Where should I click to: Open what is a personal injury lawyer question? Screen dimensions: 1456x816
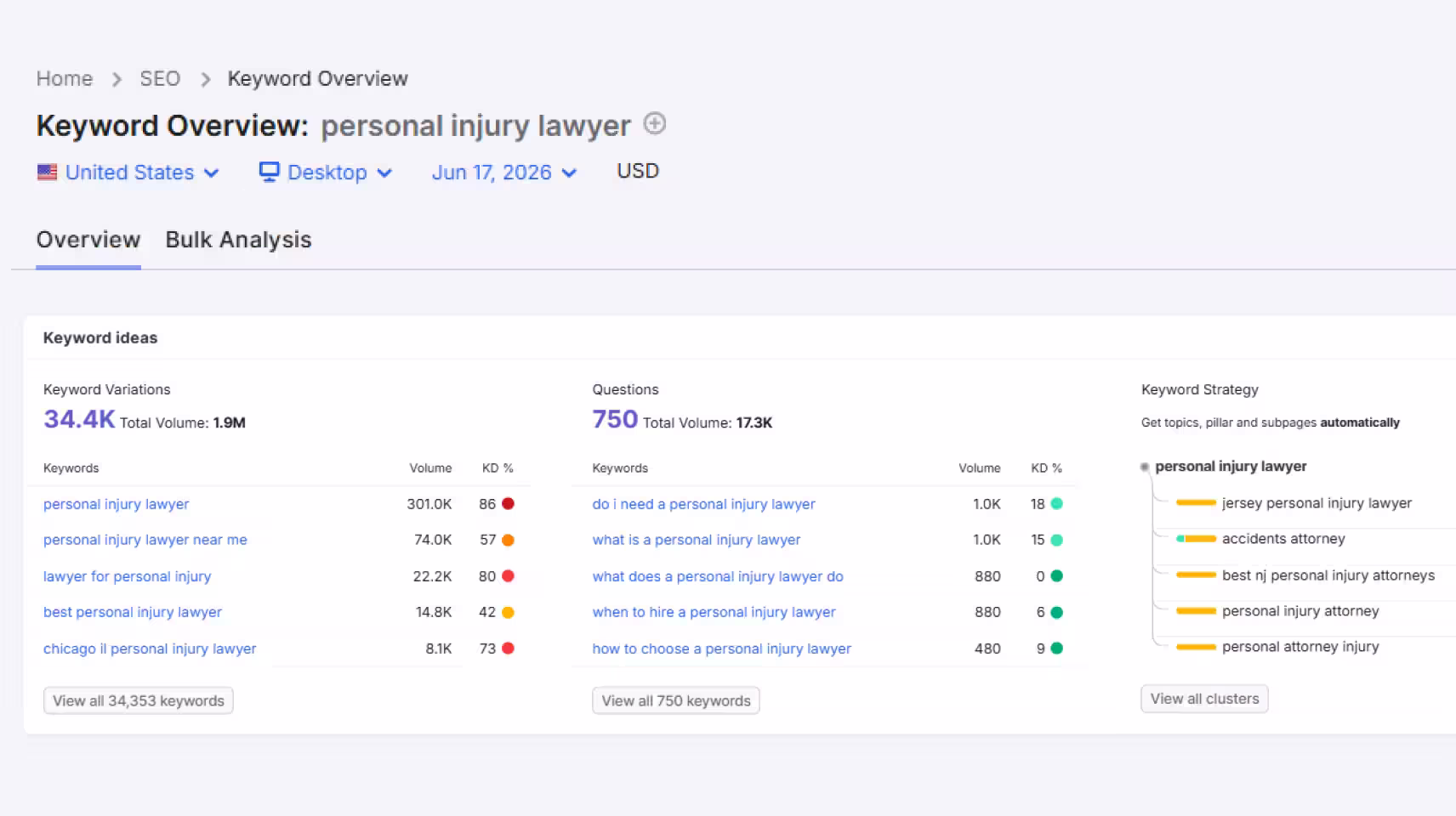(x=697, y=540)
